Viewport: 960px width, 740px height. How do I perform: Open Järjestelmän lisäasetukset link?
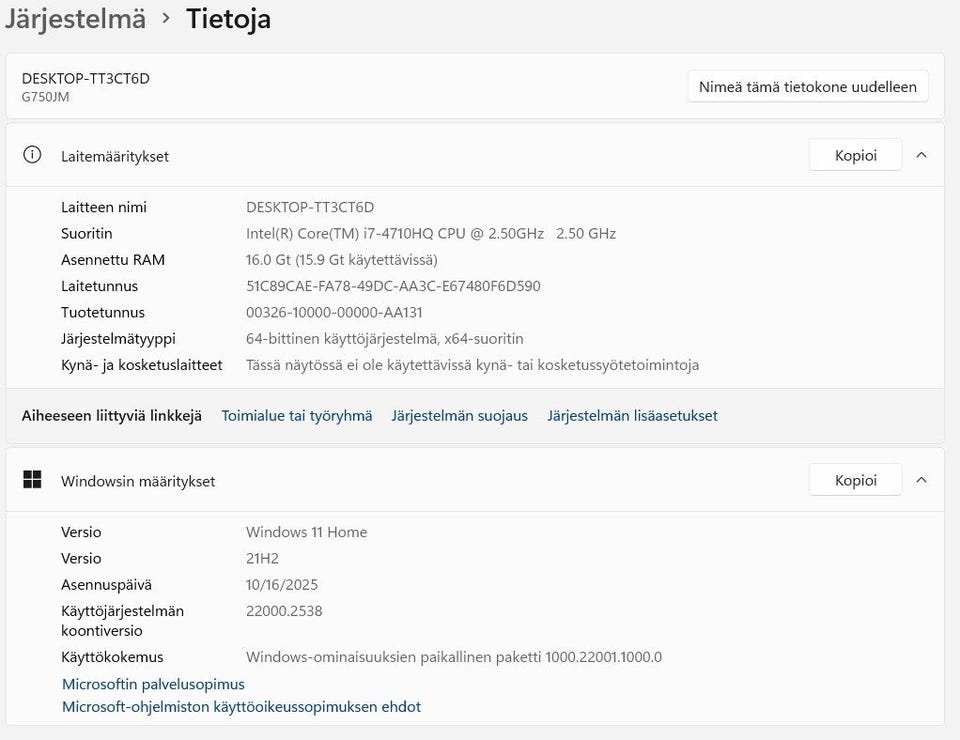[632, 416]
